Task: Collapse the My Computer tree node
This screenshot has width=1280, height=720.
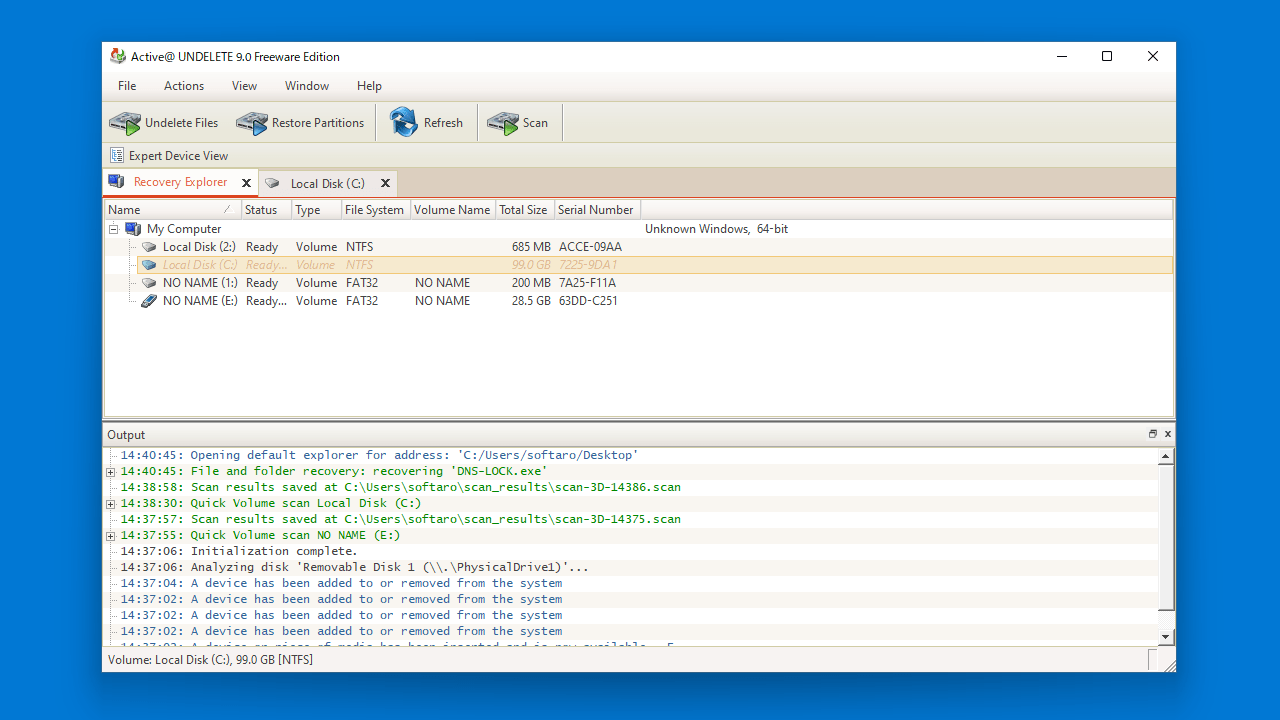Action: click(x=114, y=229)
